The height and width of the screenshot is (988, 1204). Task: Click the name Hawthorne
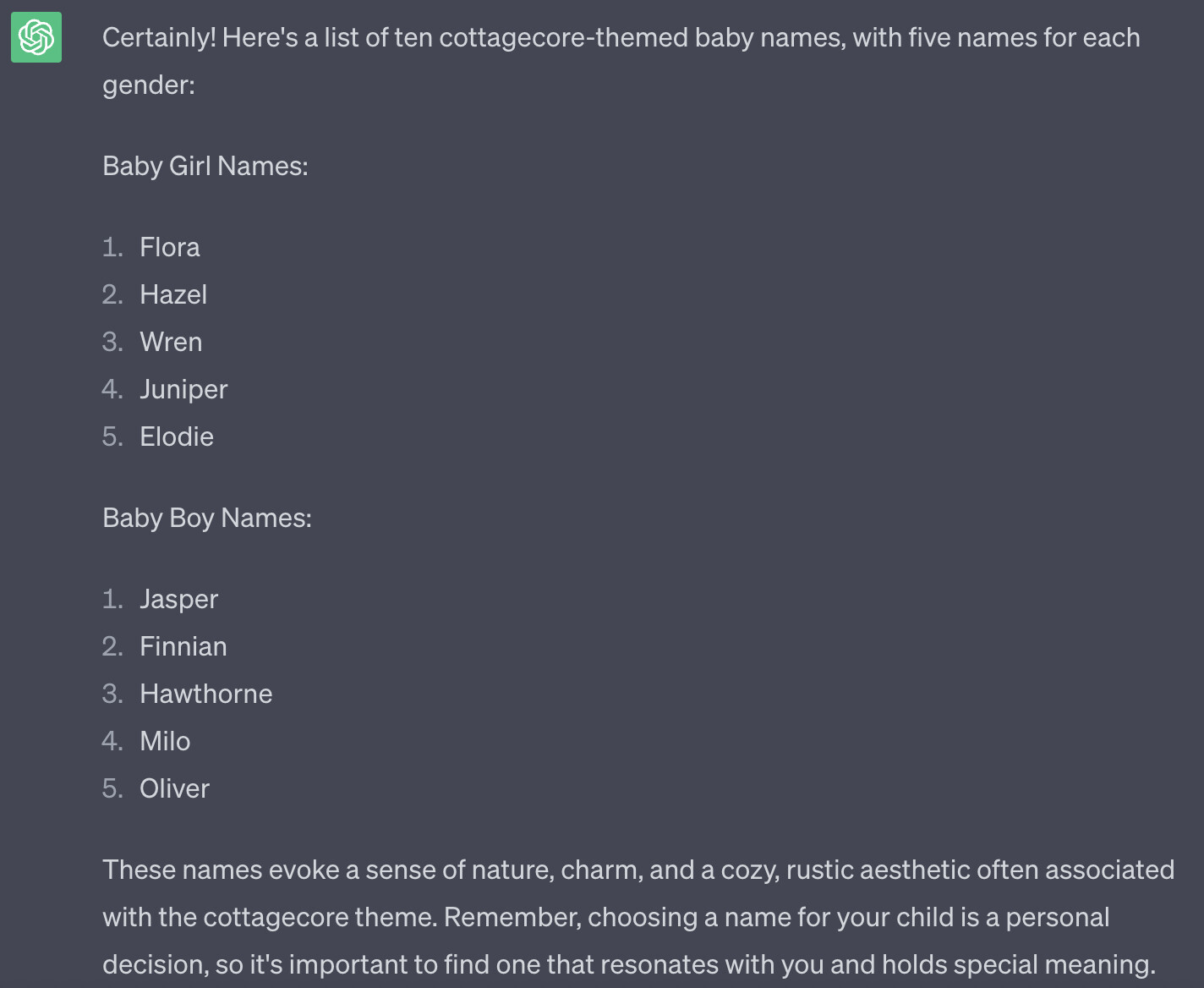tap(206, 694)
